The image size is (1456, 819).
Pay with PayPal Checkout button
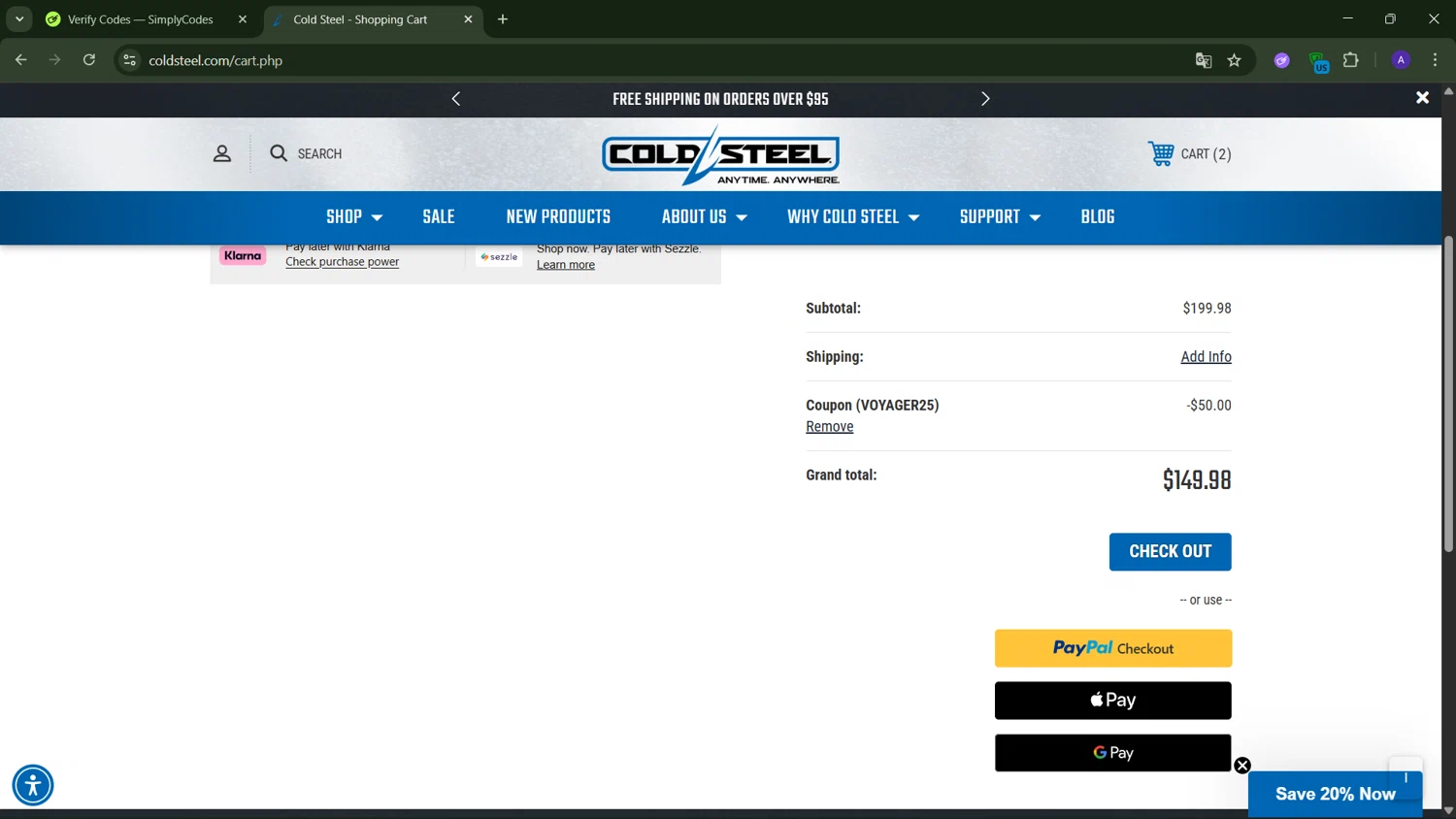1113,648
